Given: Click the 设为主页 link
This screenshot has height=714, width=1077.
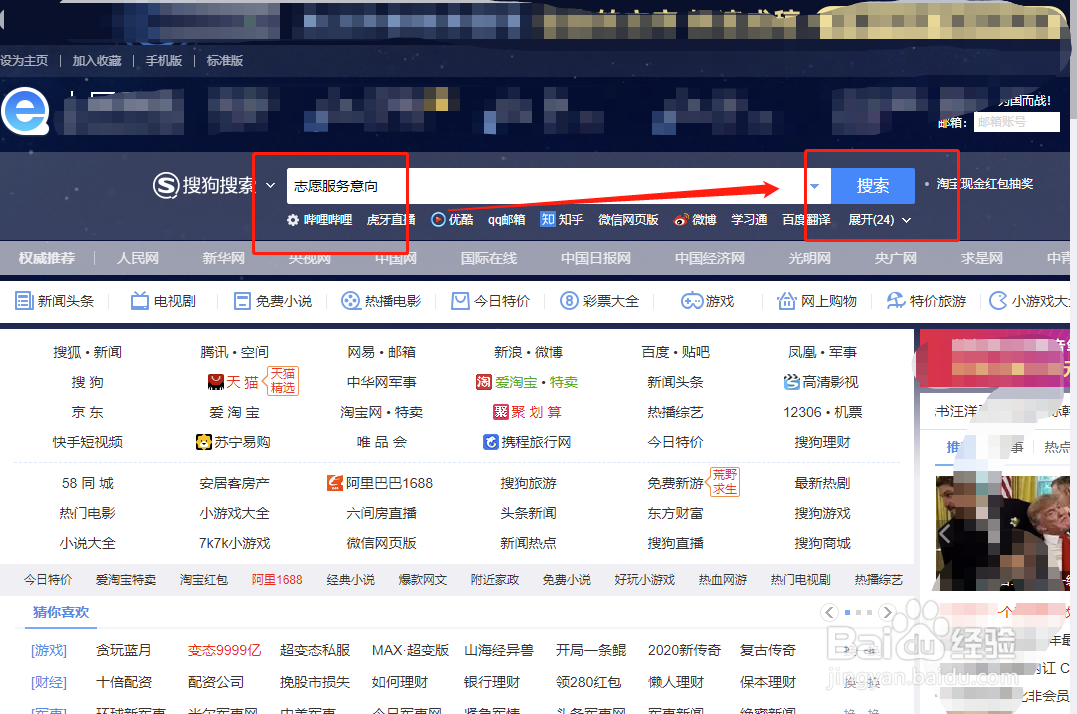Looking at the screenshot, I should pos(24,60).
